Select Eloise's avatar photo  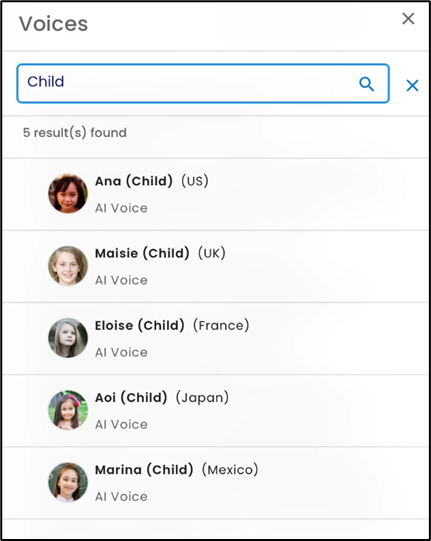[x=68, y=338]
